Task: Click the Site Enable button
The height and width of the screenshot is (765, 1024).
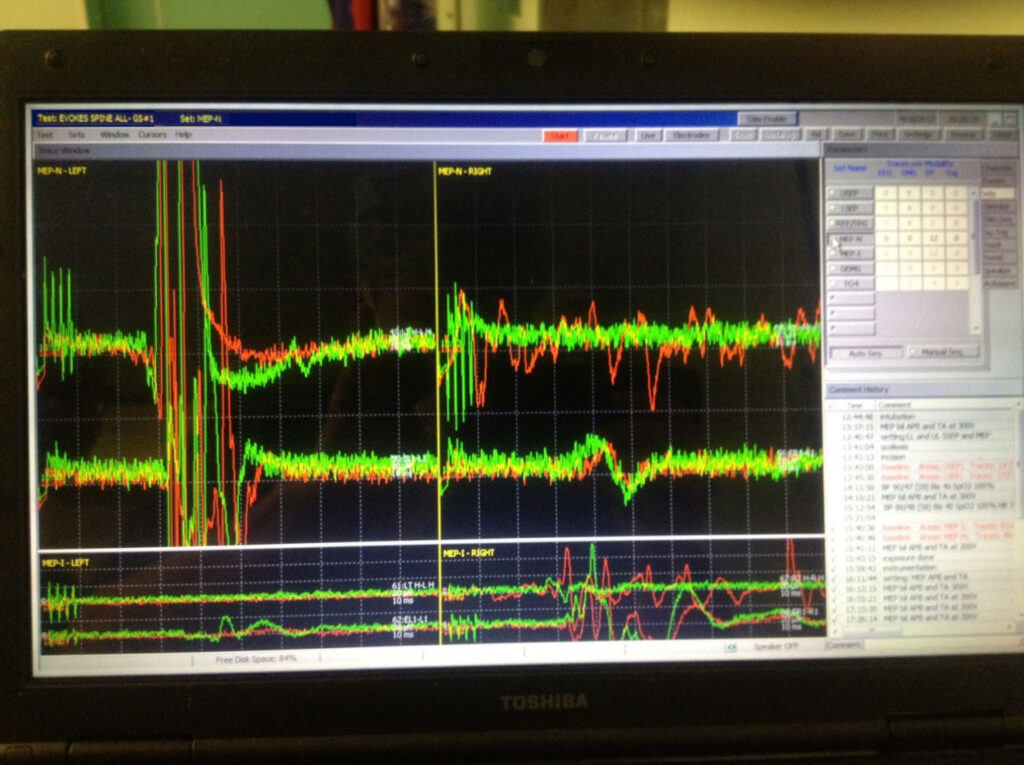Action: pos(768,119)
